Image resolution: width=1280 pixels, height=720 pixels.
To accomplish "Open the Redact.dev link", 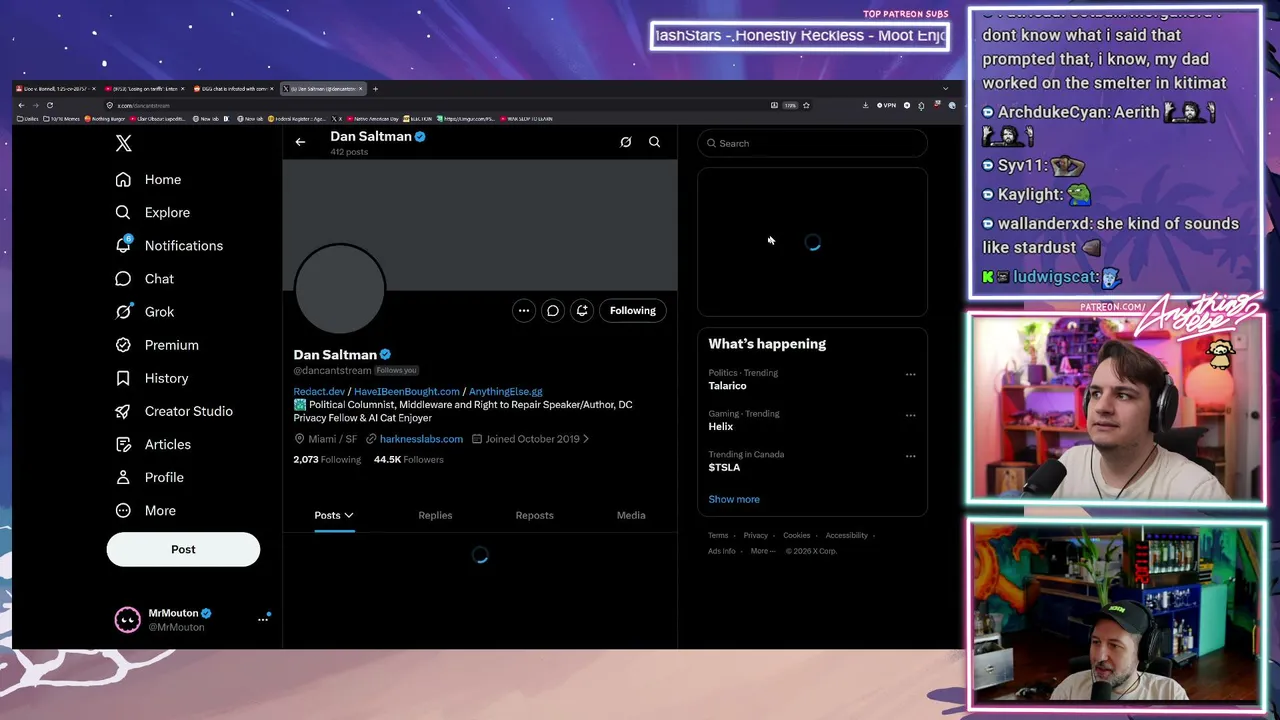I will 319,392.
